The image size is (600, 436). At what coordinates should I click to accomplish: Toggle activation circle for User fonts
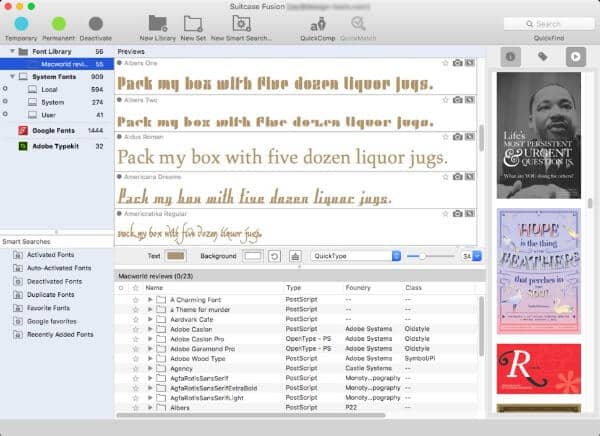pos(5,114)
